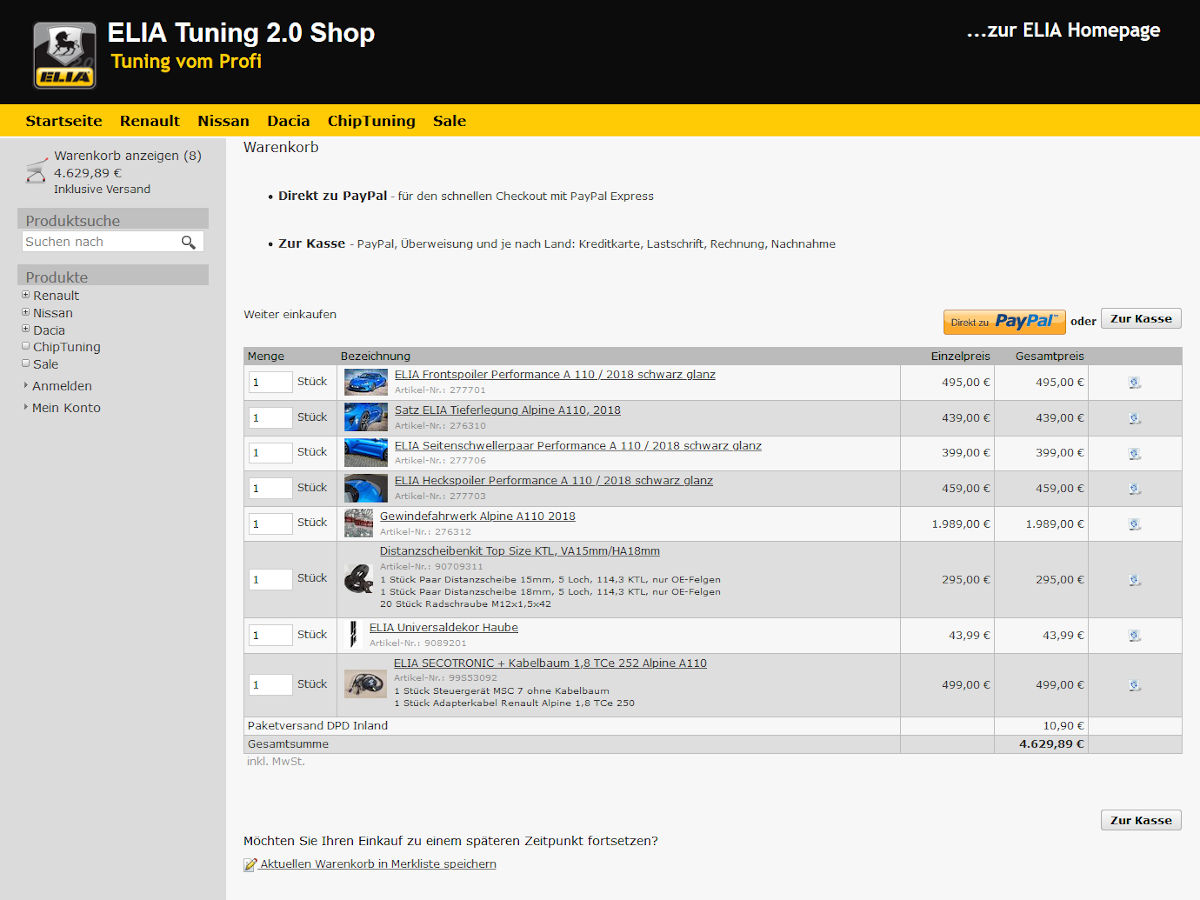Remove ELIA Frontspoiler Performance from cart
The width and height of the screenshot is (1200, 900).
(x=1135, y=382)
